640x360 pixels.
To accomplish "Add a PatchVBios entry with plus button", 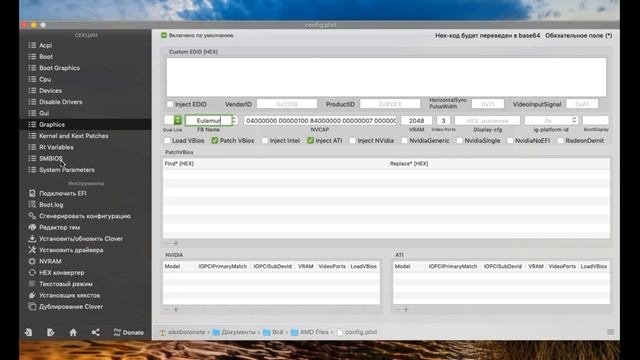I will [x=176, y=243].
